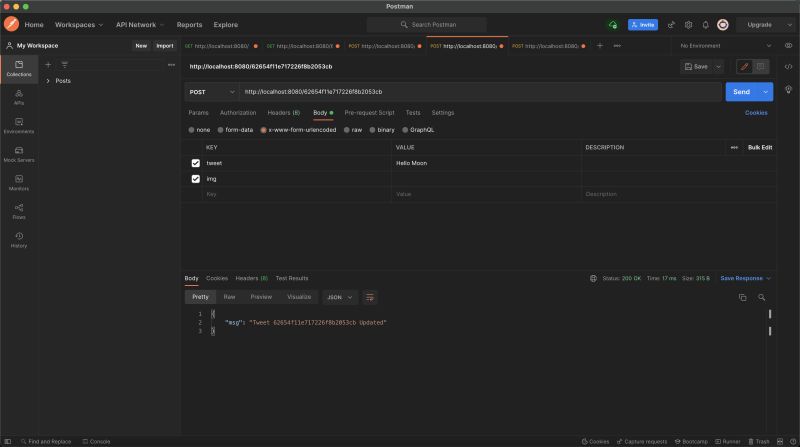Open the Monitors sidebar panel
This screenshot has height=447, width=800.
(x=19, y=183)
